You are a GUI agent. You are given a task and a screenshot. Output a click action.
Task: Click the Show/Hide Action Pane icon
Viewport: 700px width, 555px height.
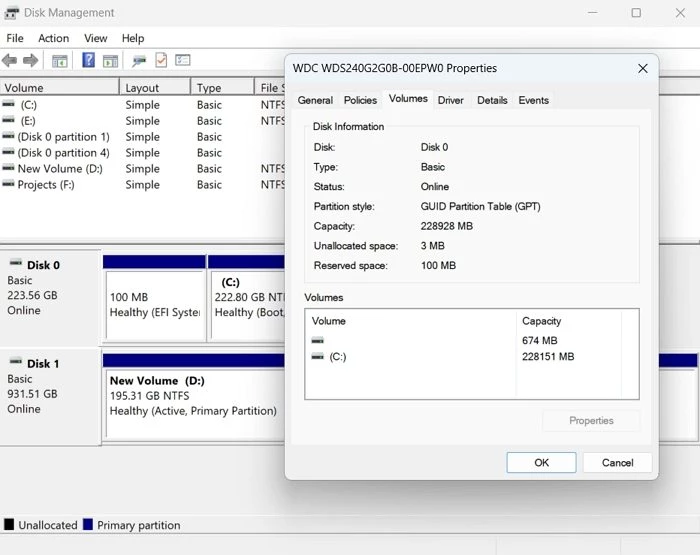pos(110,61)
